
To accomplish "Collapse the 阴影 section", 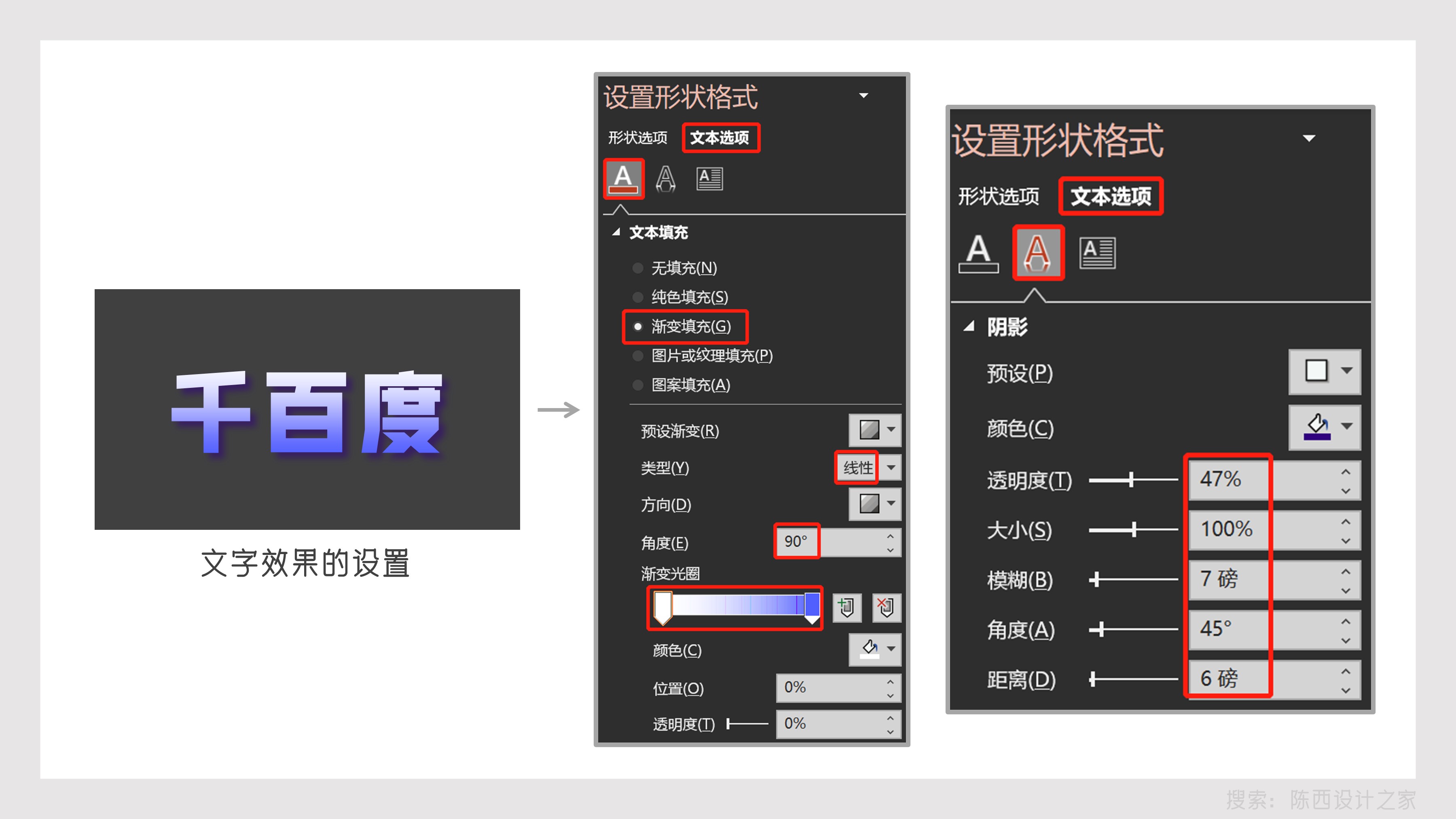I will pyautogui.click(x=970, y=327).
